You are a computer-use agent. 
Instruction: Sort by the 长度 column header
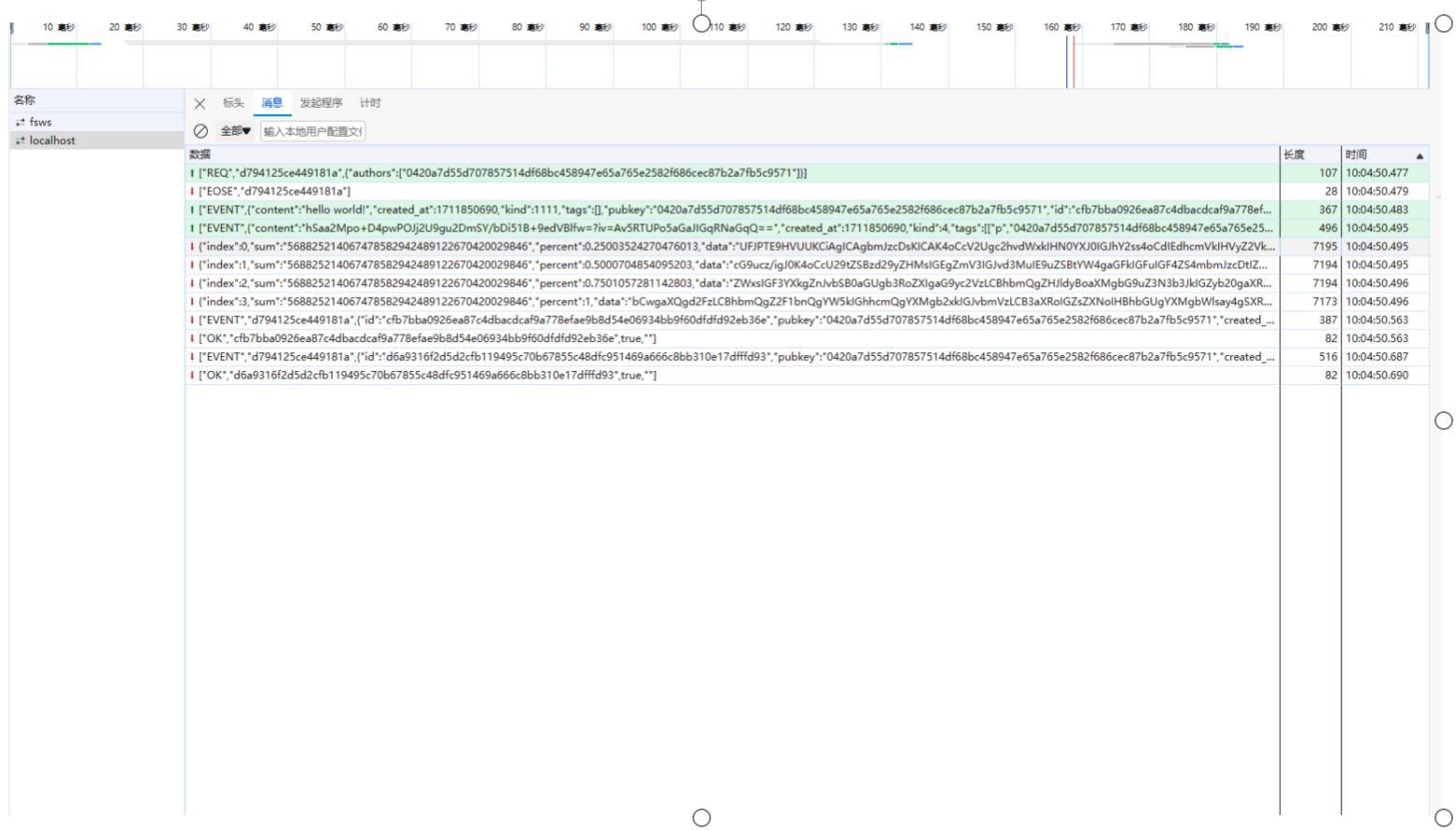pyautogui.click(x=1310, y=155)
